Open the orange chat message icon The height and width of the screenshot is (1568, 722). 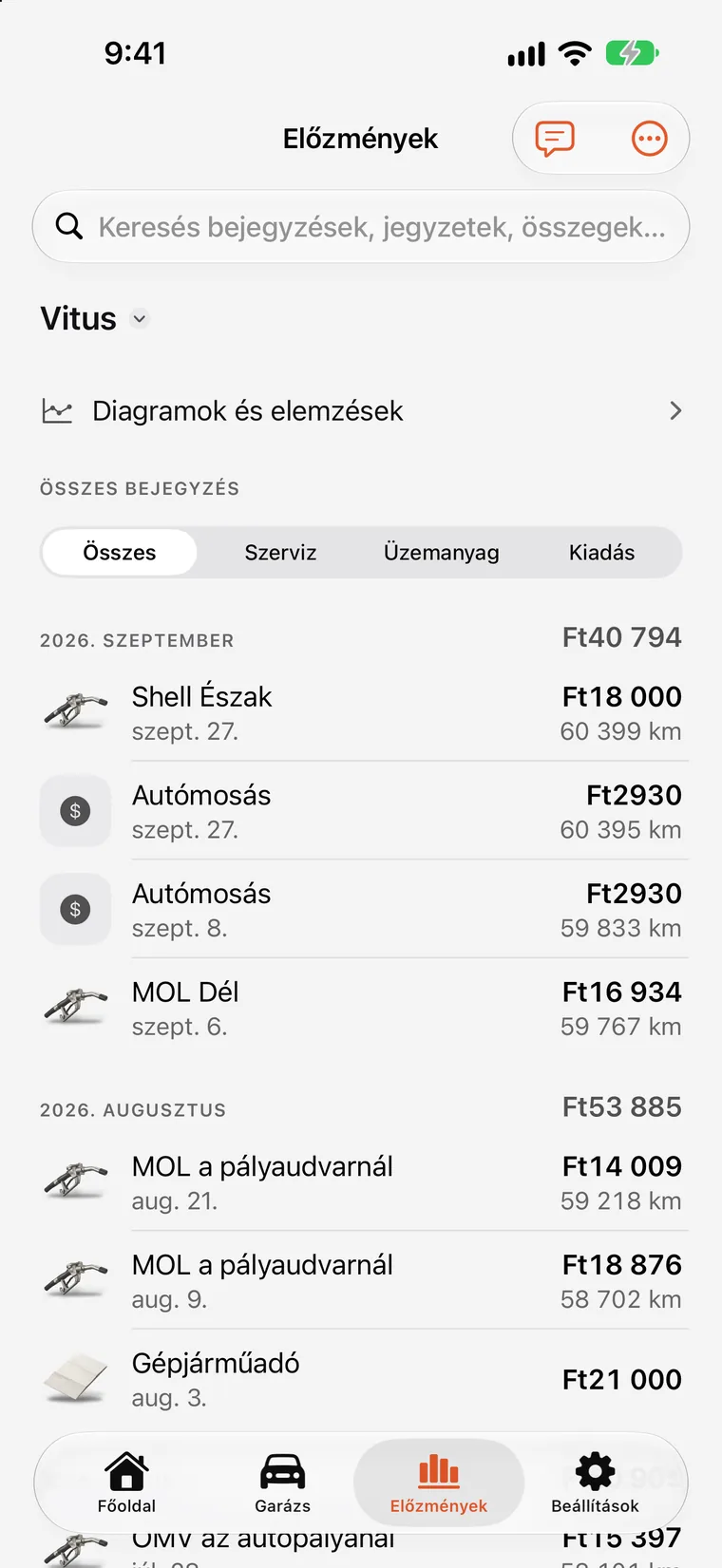pyautogui.click(x=555, y=139)
